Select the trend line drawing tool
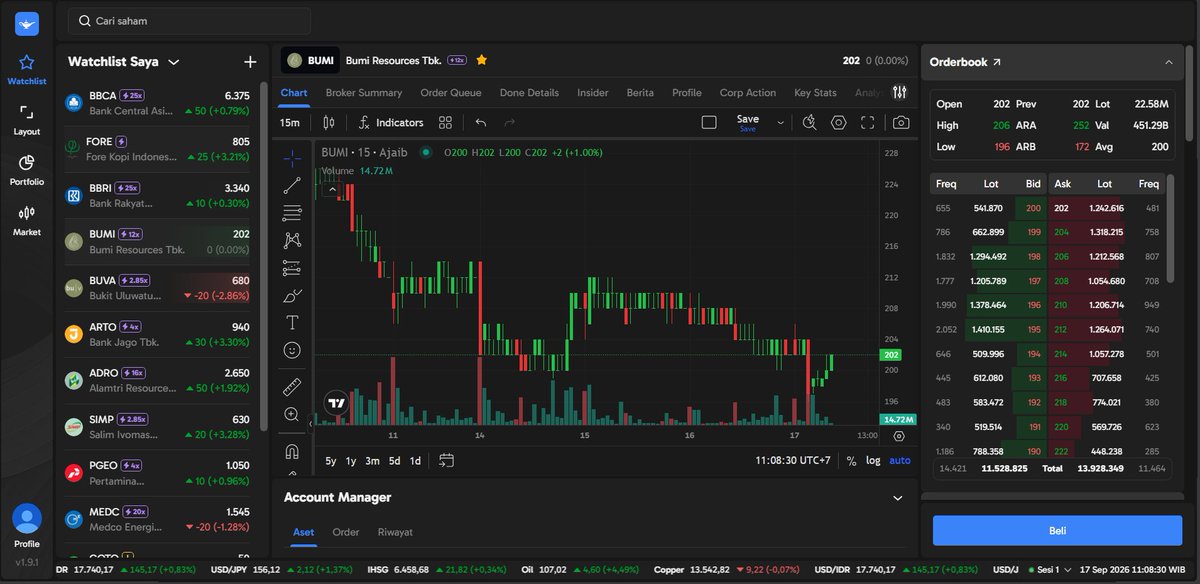The image size is (1200, 584). tap(292, 185)
